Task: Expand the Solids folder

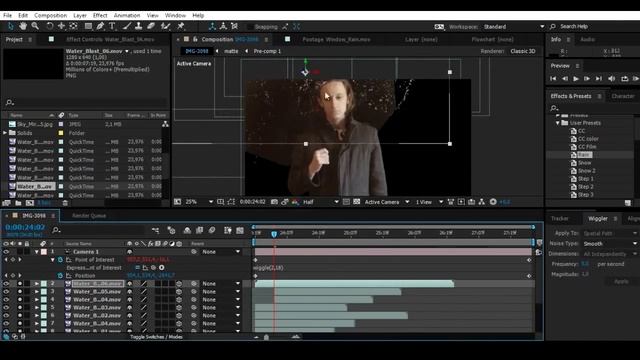Action: (x=5, y=133)
